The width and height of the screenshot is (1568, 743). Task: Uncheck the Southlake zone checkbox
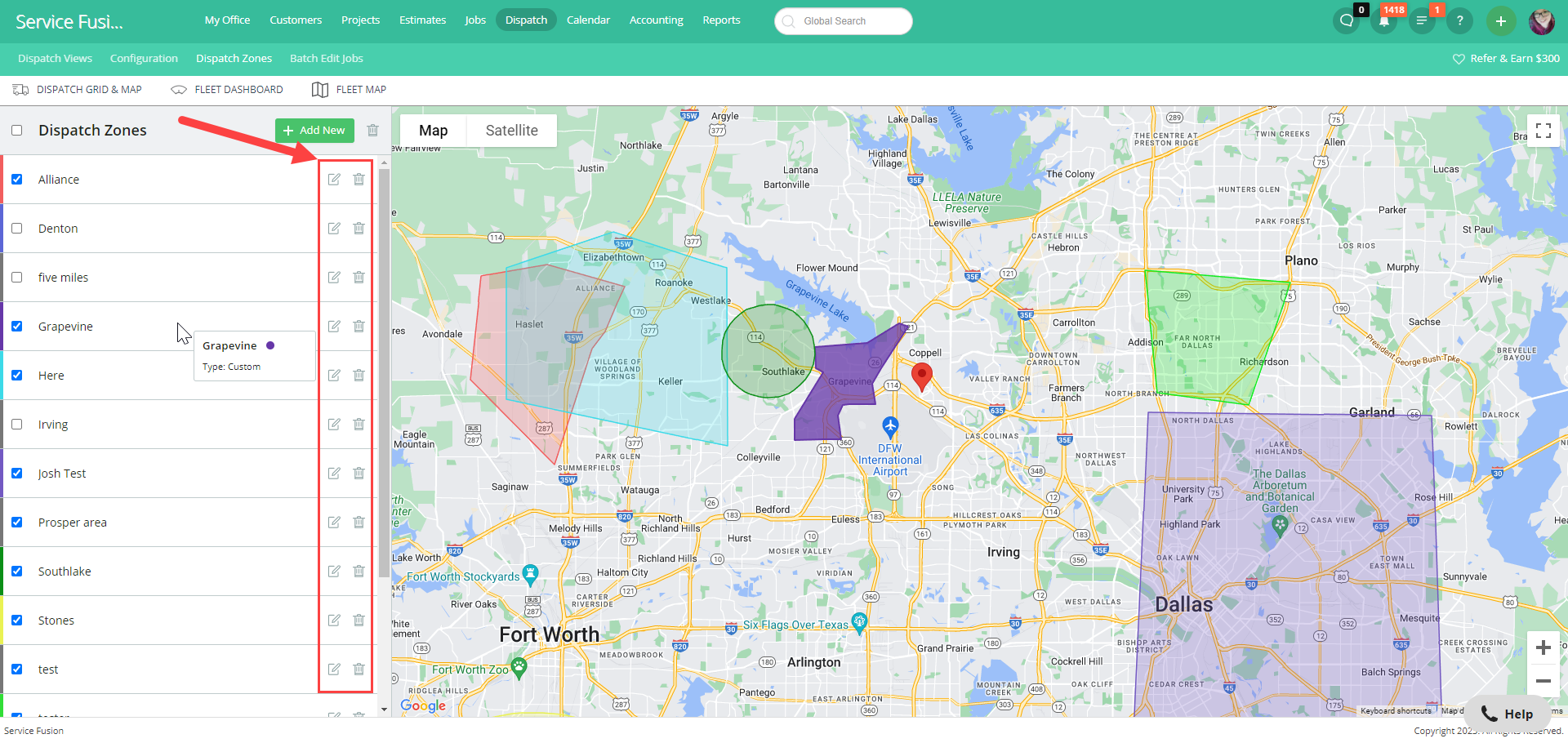pos(17,572)
